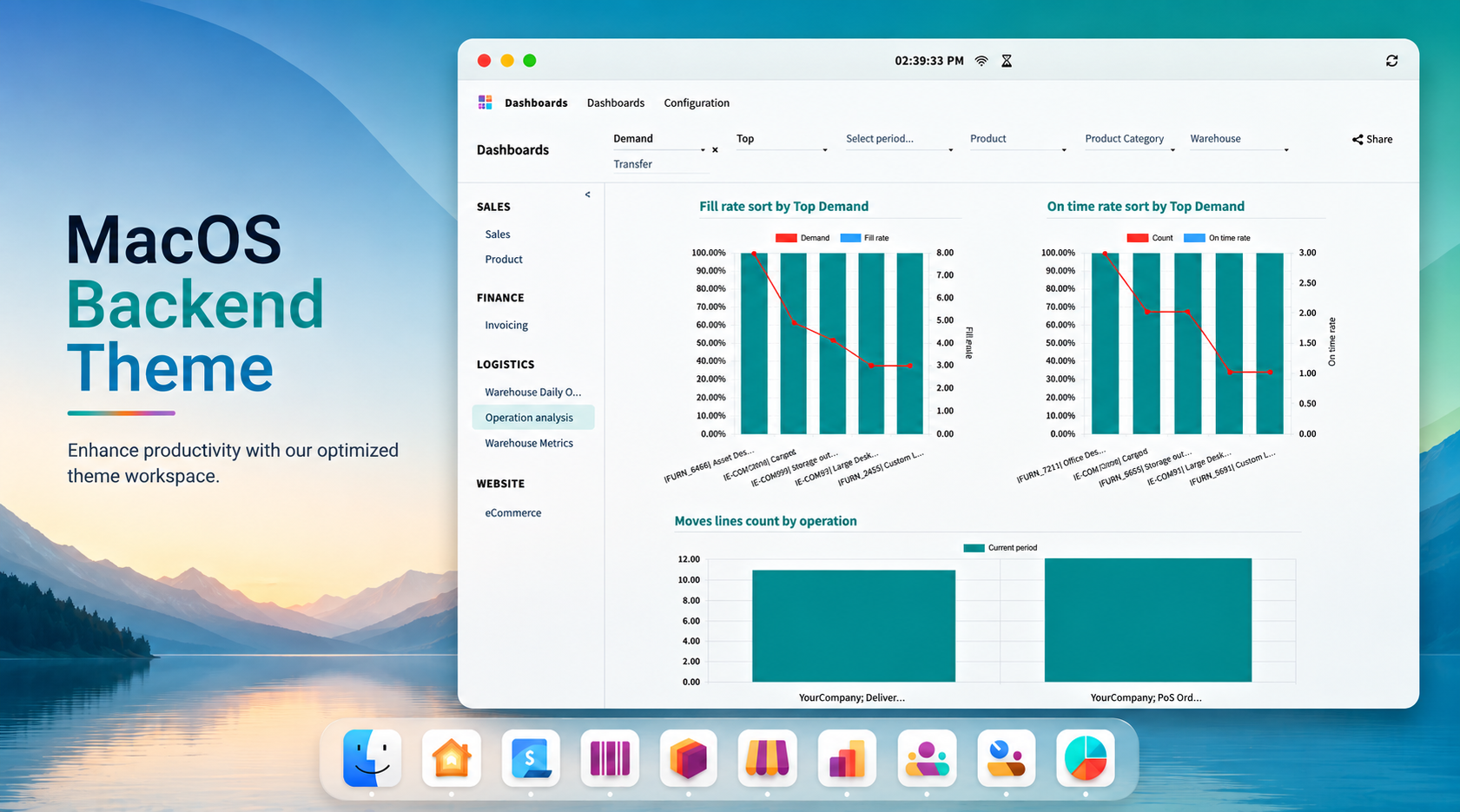This screenshot has width=1460, height=812.
Task: Toggle Current period legend swatch
Action: coord(974,548)
